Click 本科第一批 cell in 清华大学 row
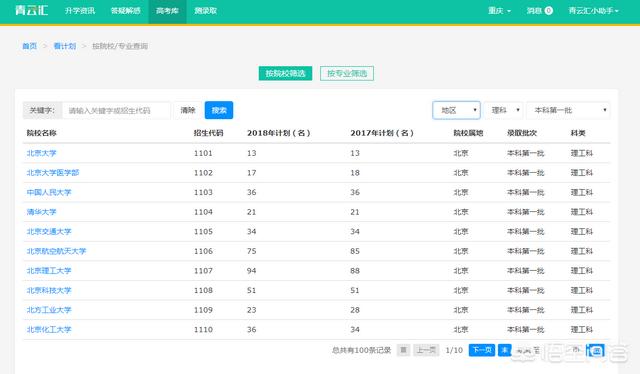 525,212
